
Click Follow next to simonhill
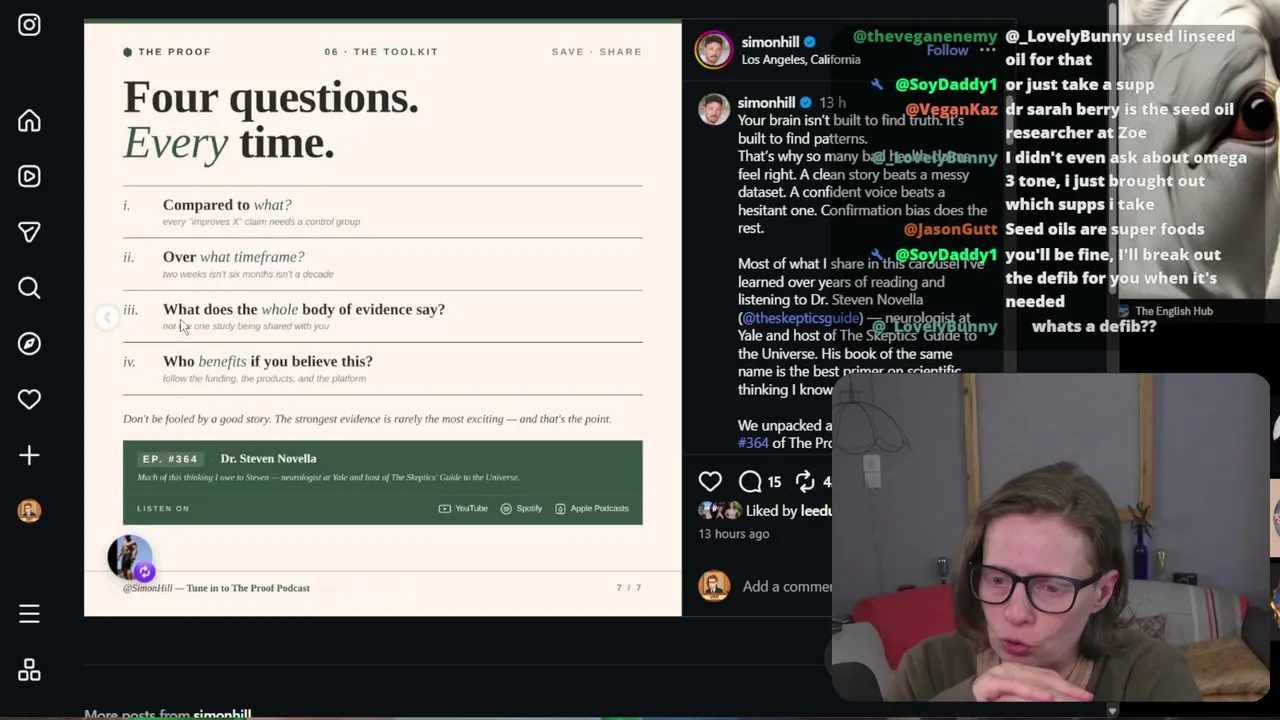coord(947,50)
